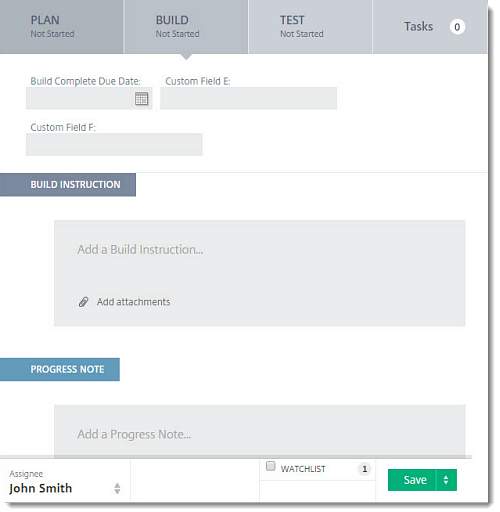Click the paperclip attachment icon

(x=83, y=302)
